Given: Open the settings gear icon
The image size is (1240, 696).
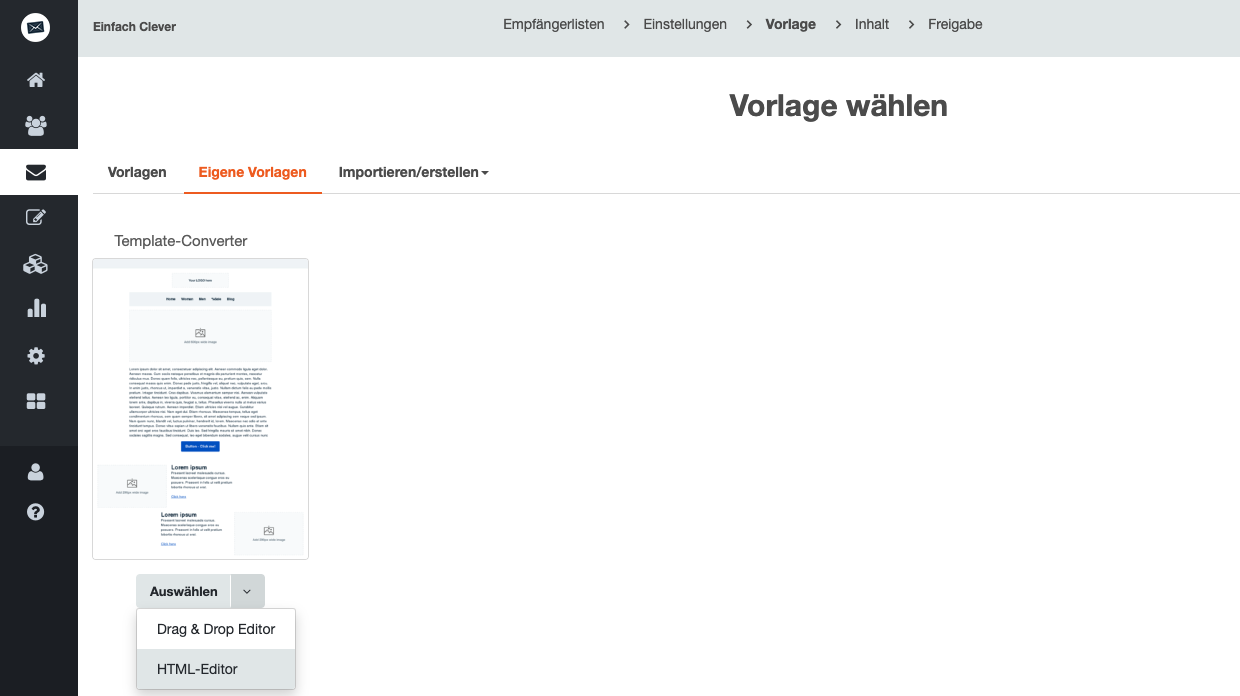Looking at the screenshot, I should [x=36, y=356].
